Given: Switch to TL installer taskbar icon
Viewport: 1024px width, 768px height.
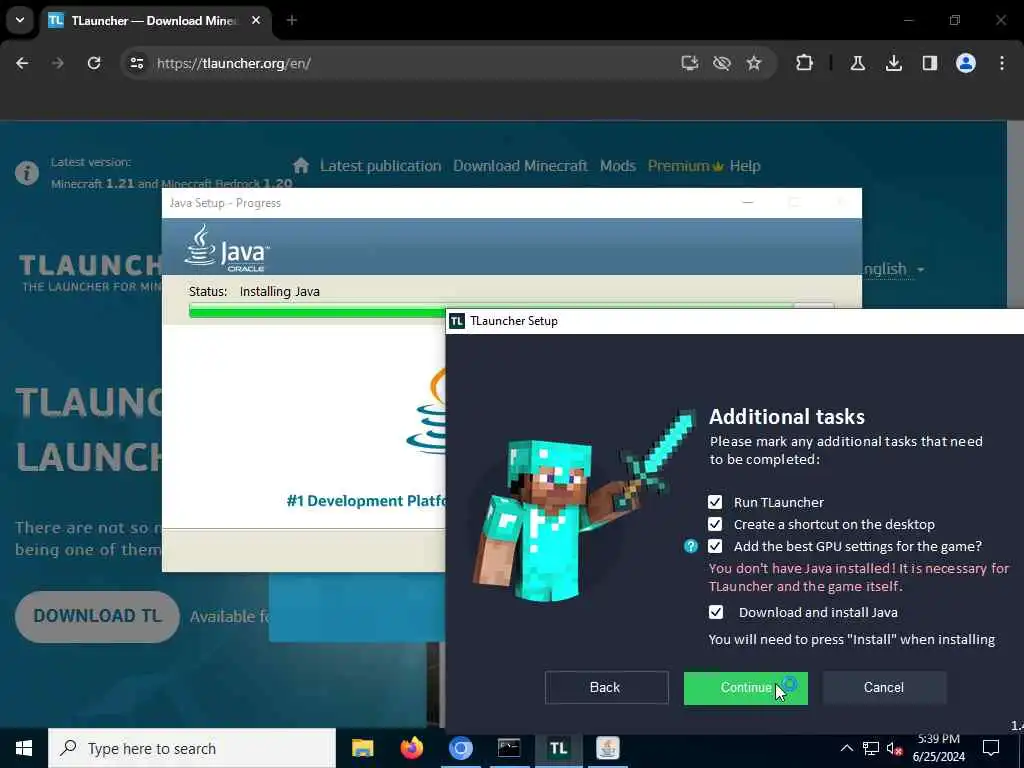Looking at the screenshot, I should 558,748.
